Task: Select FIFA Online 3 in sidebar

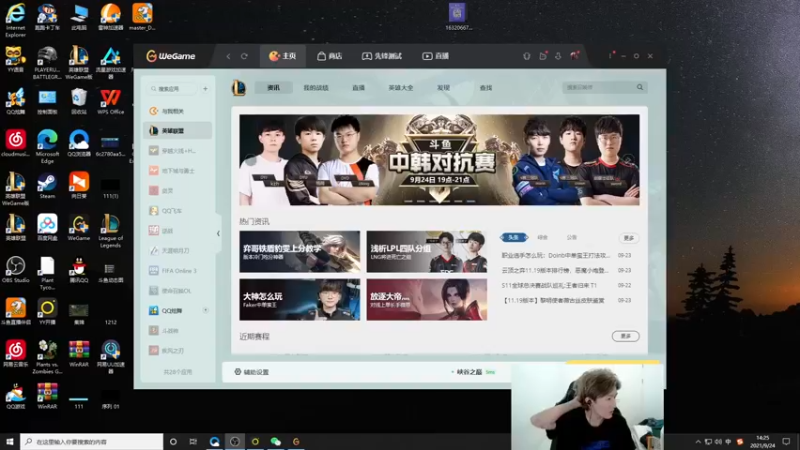Action: click(x=178, y=270)
